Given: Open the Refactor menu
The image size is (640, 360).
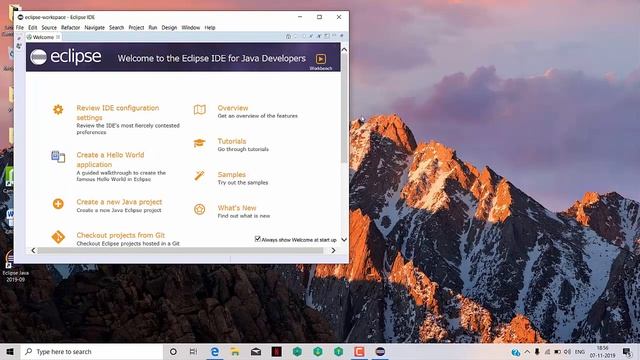Looking at the screenshot, I should [71, 27].
